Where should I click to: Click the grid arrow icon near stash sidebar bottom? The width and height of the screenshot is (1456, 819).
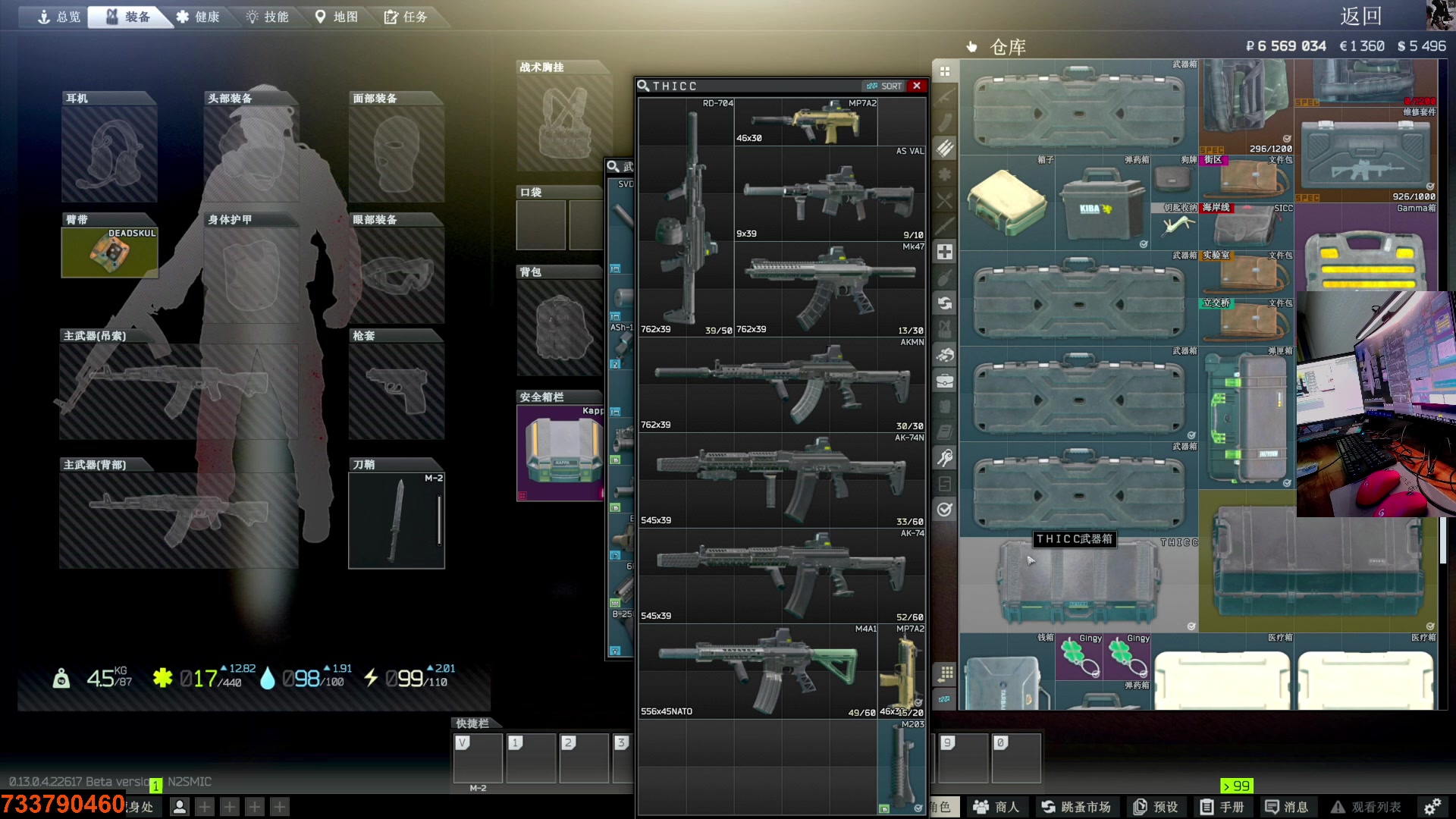tap(945, 673)
